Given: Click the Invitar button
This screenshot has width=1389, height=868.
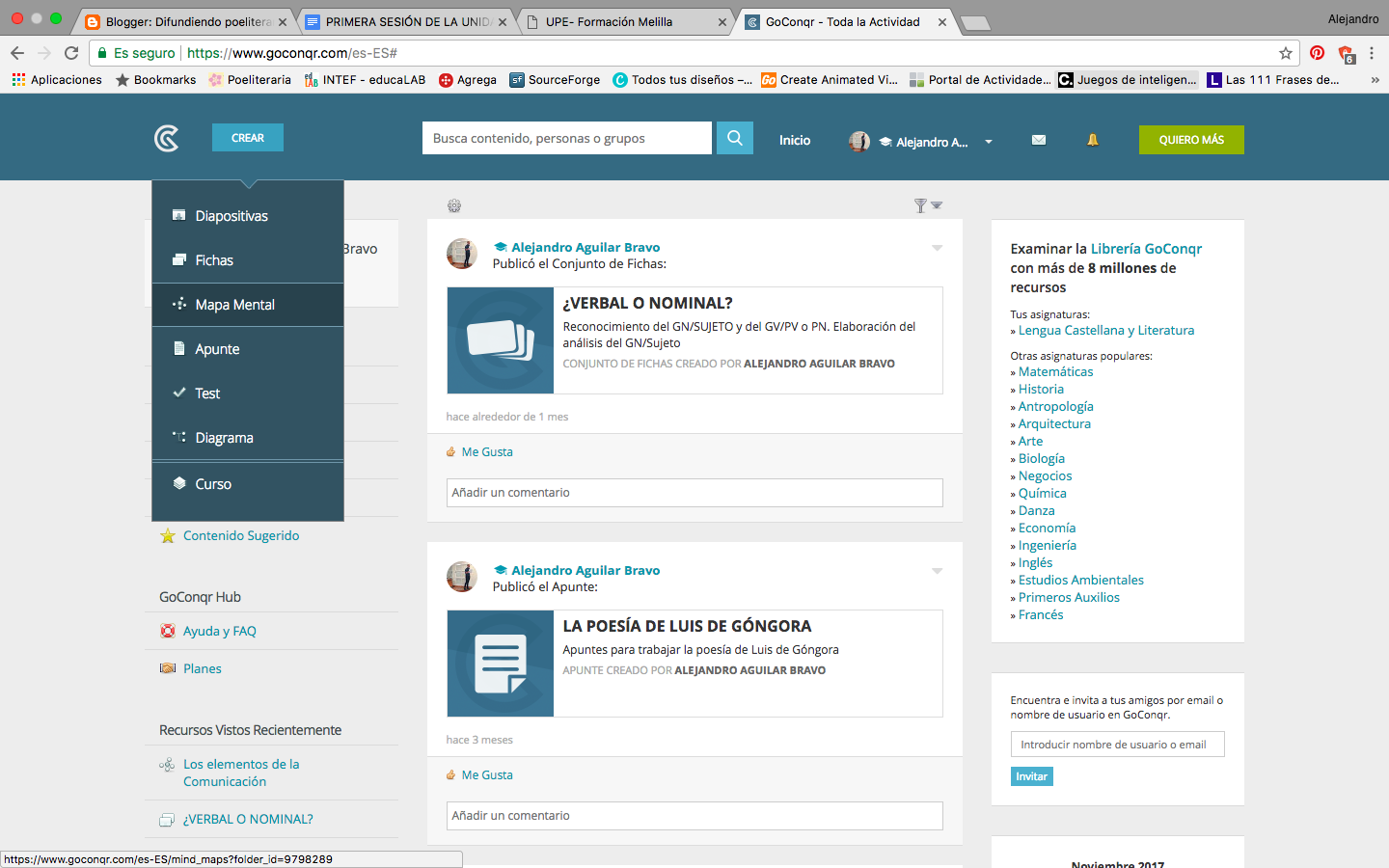Looking at the screenshot, I should pyautogui.click(x=1031, y=776).
